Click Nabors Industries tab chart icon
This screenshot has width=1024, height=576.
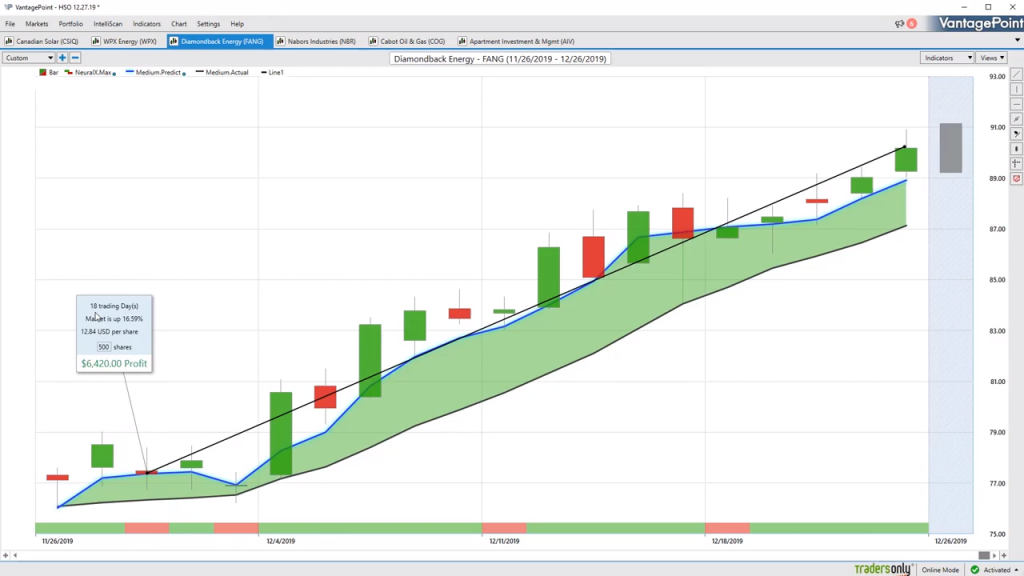(281, 41)
